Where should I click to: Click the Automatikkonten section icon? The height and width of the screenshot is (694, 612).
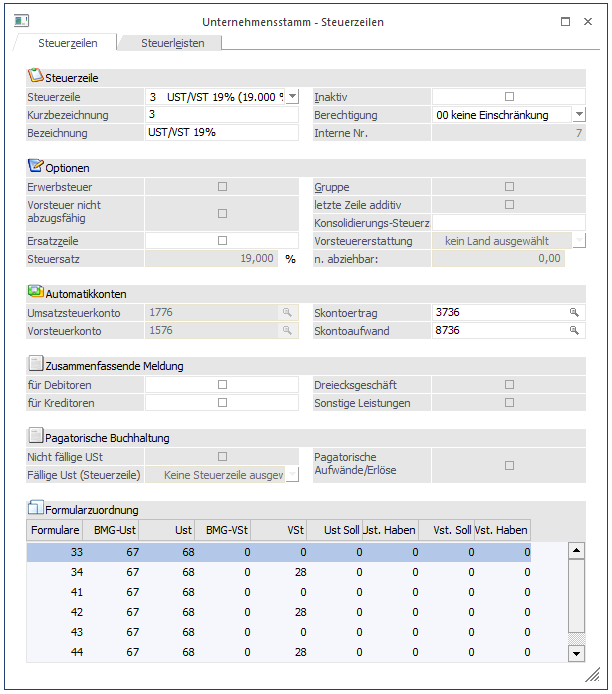36,292
